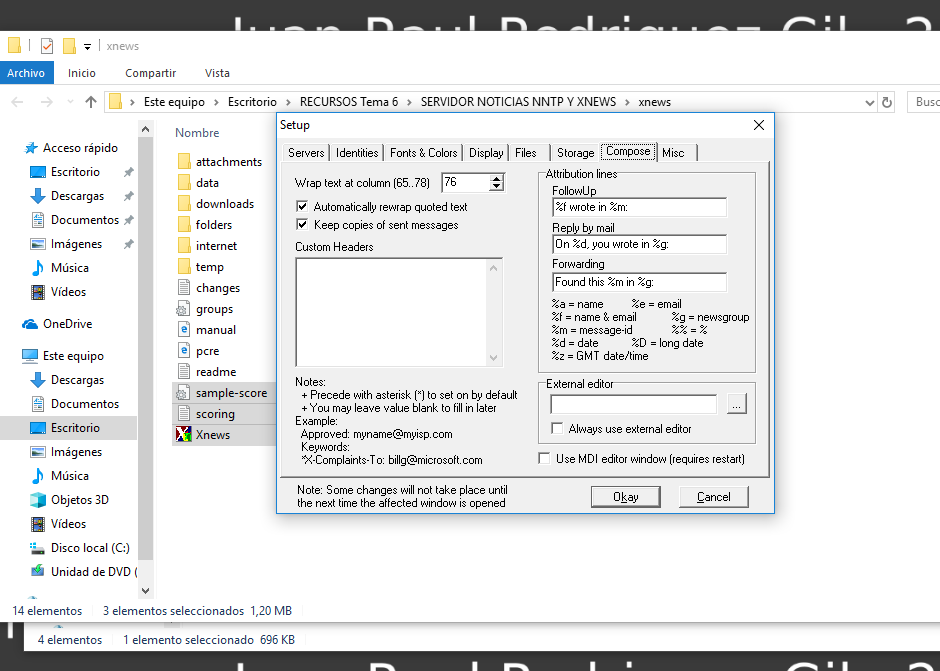Click properties icon in quick access toolbar
The width and height of the screenshot is (940, 671).
[x=47, y=46]
